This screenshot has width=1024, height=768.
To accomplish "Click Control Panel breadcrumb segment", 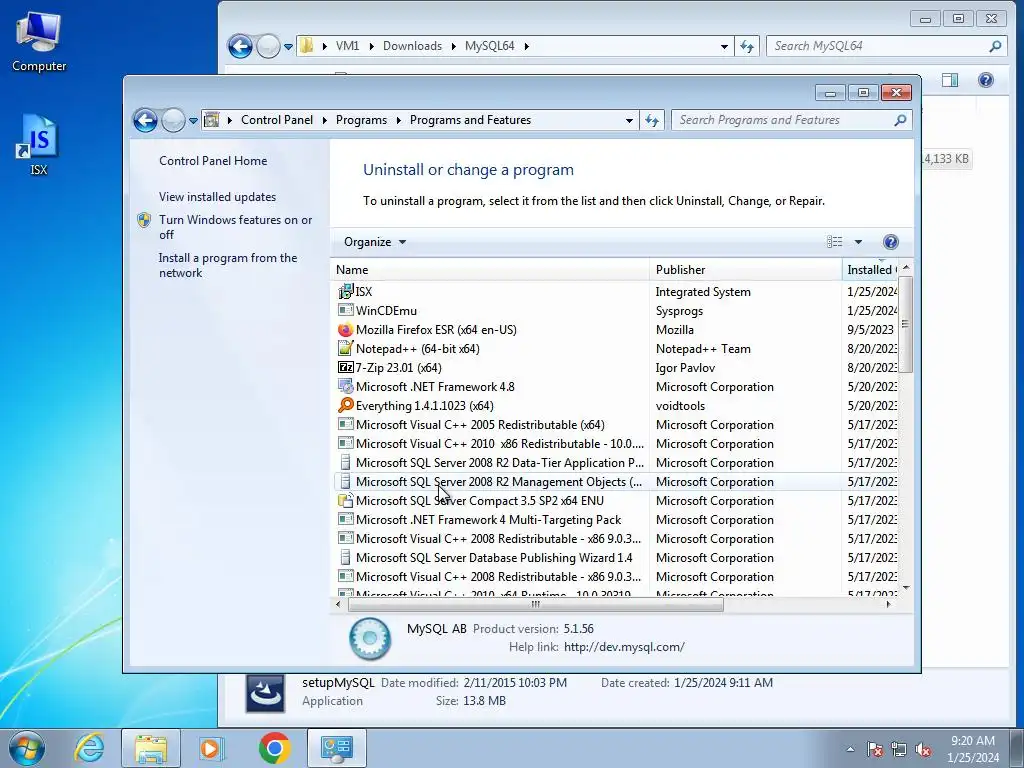I will tap(277, 120).
